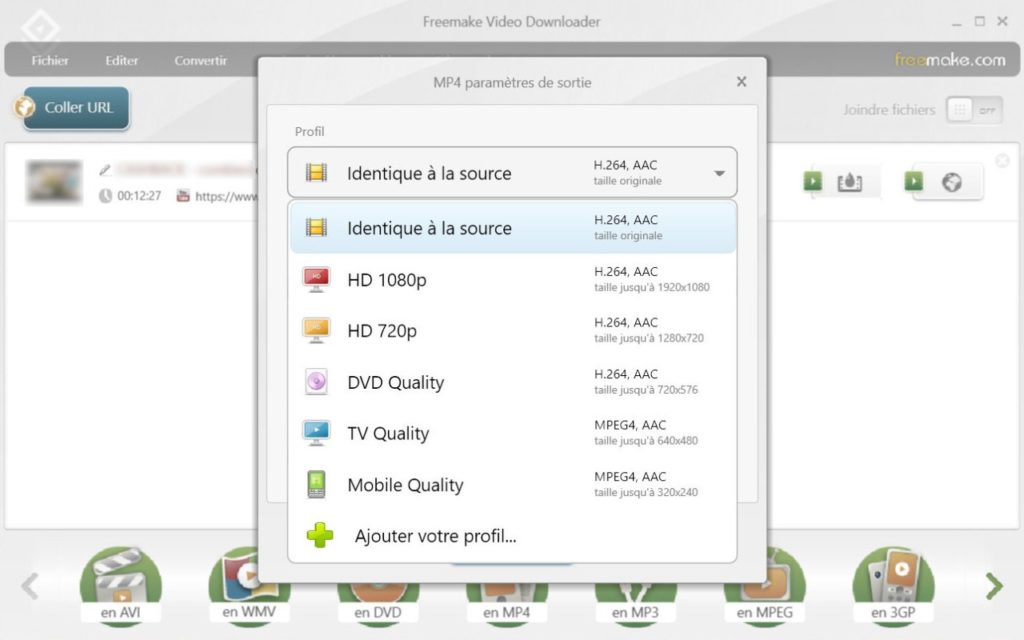
Task: Convert to AVI format
Action: [120, 586]
